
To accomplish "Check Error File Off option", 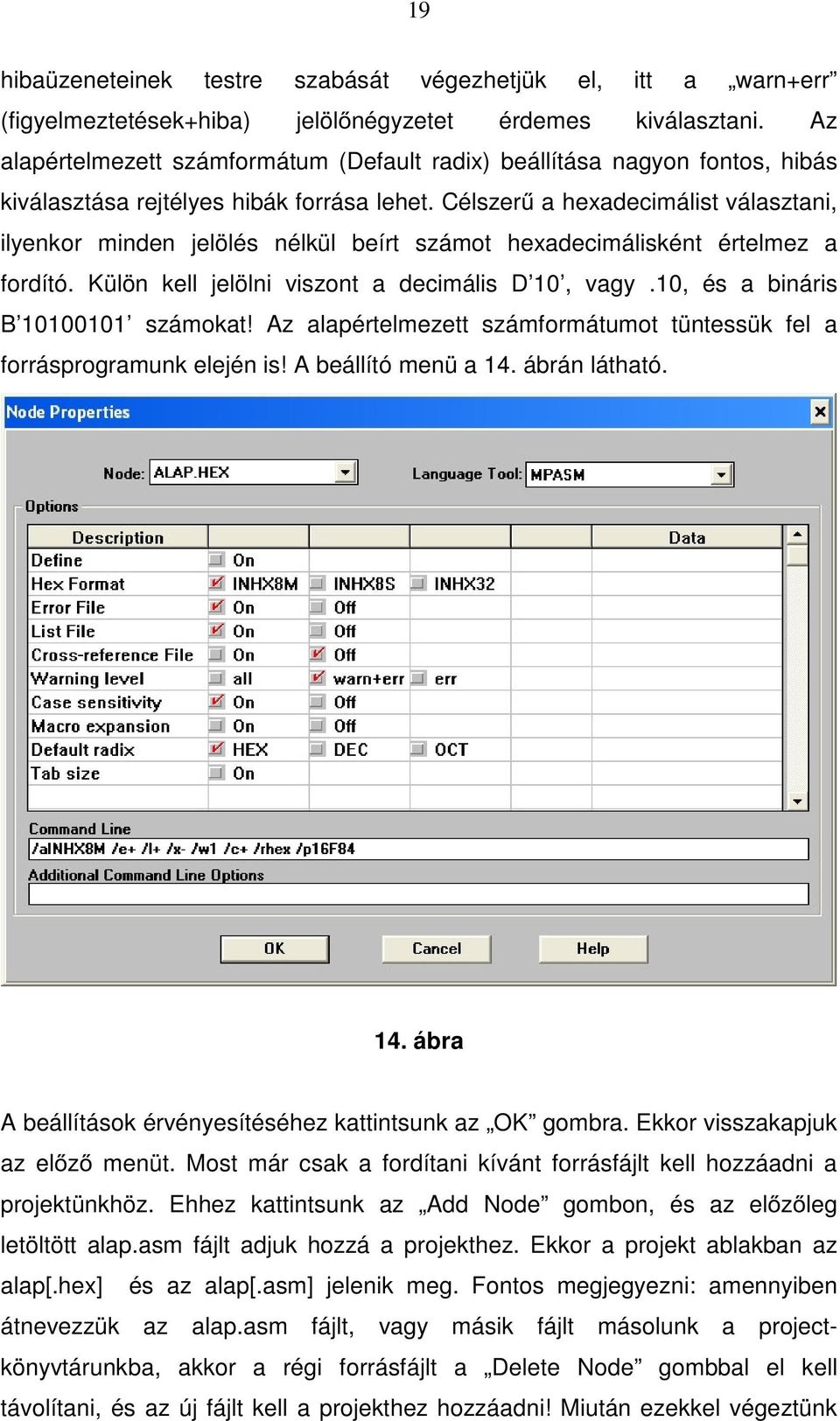I will [x=318, y=607].
